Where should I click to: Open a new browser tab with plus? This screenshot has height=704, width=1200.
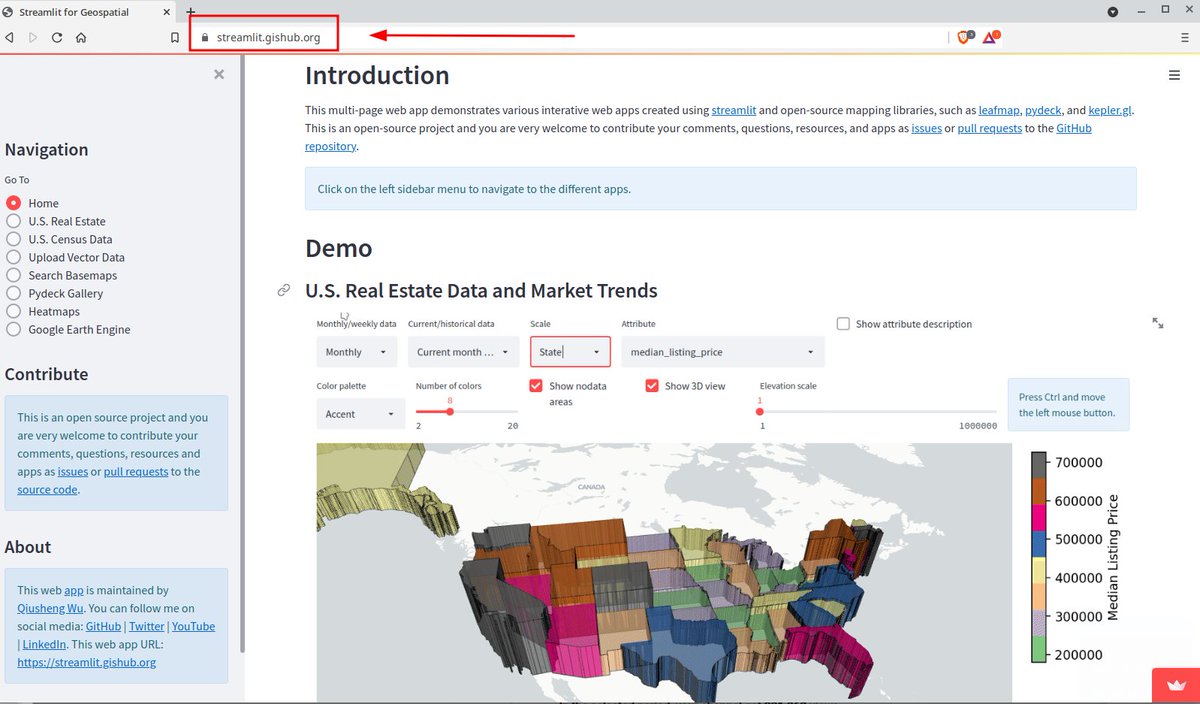tap(191, 11)
